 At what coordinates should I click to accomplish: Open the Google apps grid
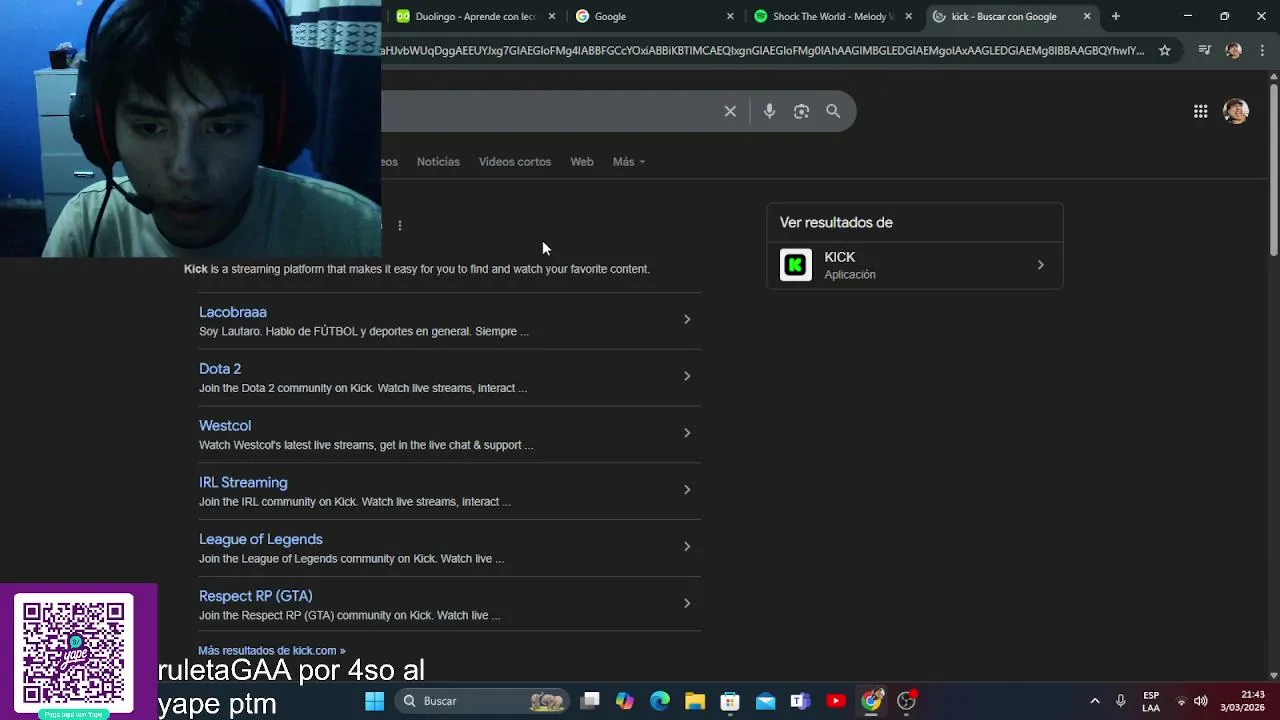coord(1200,111)
